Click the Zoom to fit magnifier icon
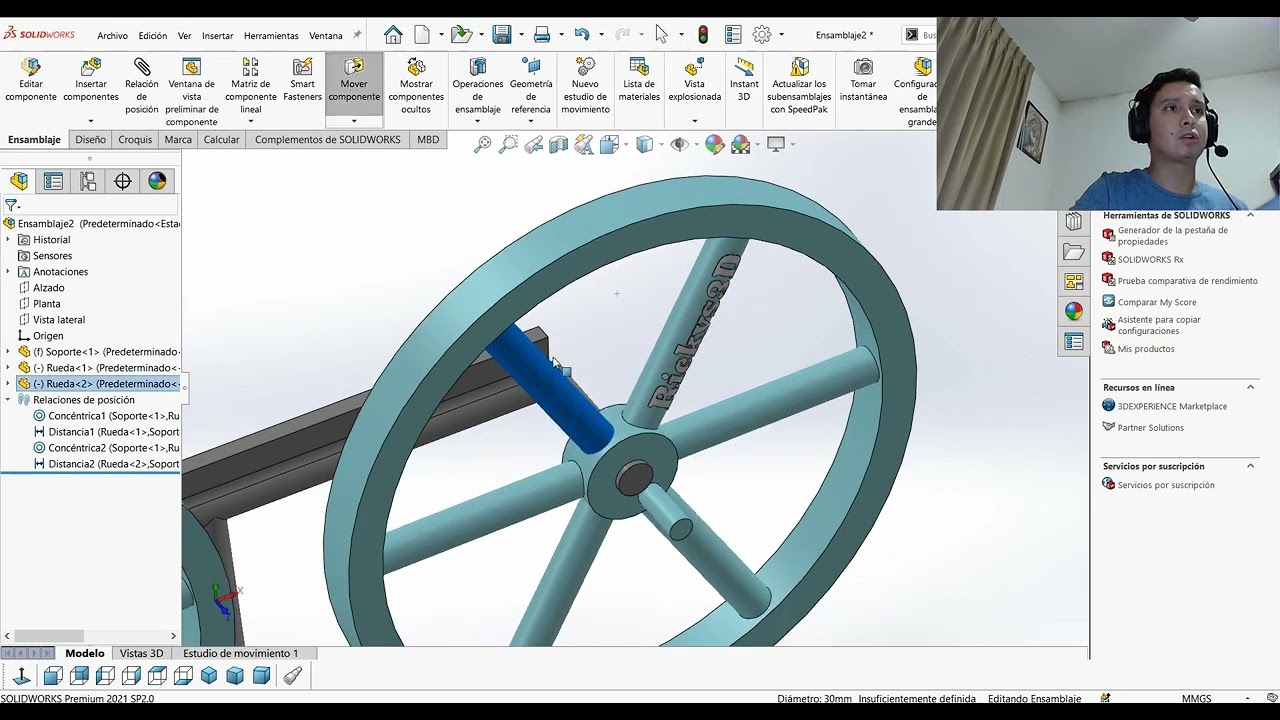The image size is (1280, 720). [483, 145]
